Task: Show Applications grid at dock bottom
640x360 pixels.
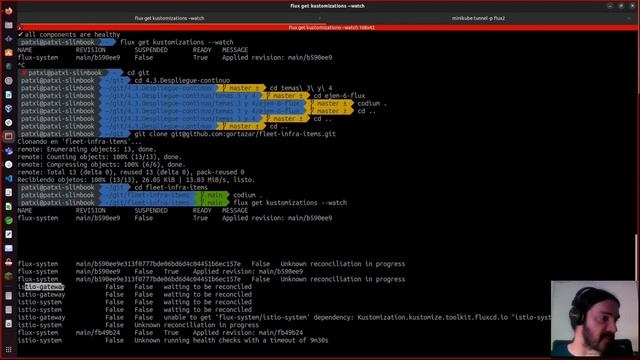Action: click(x=9, y=349)
